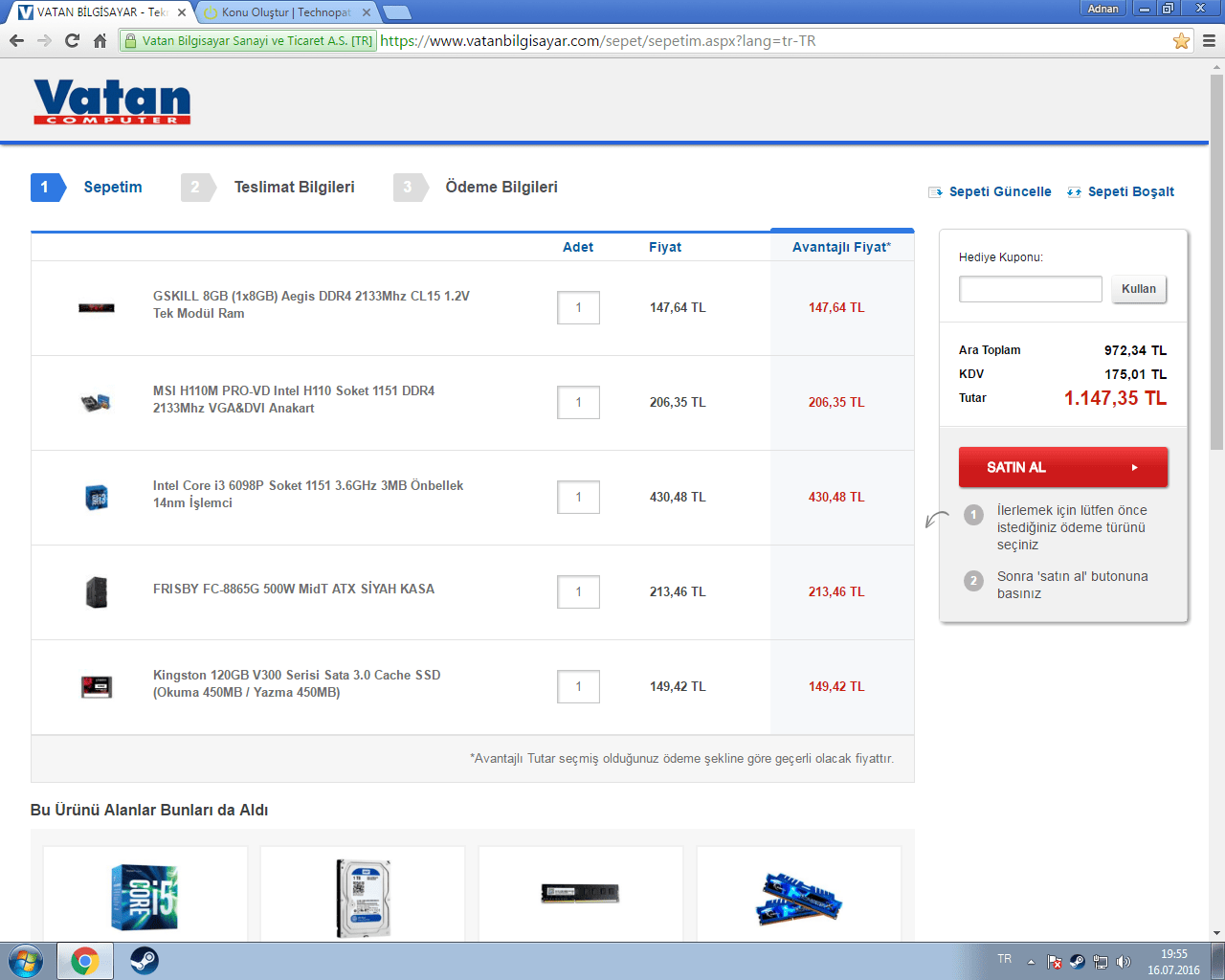
Task: Open the Chrome menu icon
Action: click(1209, 40)
